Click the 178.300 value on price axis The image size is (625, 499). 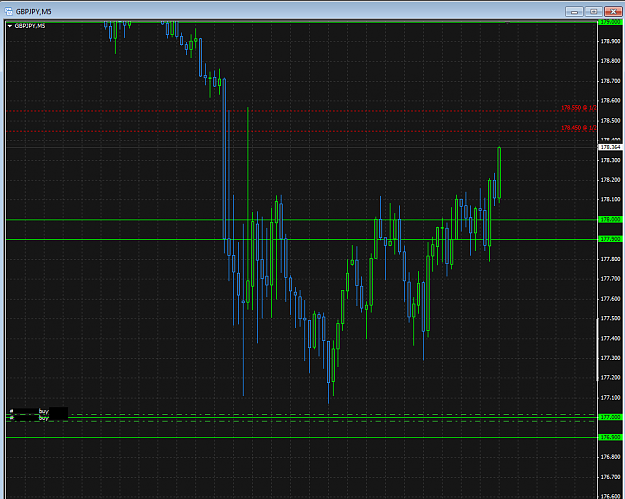610,160
